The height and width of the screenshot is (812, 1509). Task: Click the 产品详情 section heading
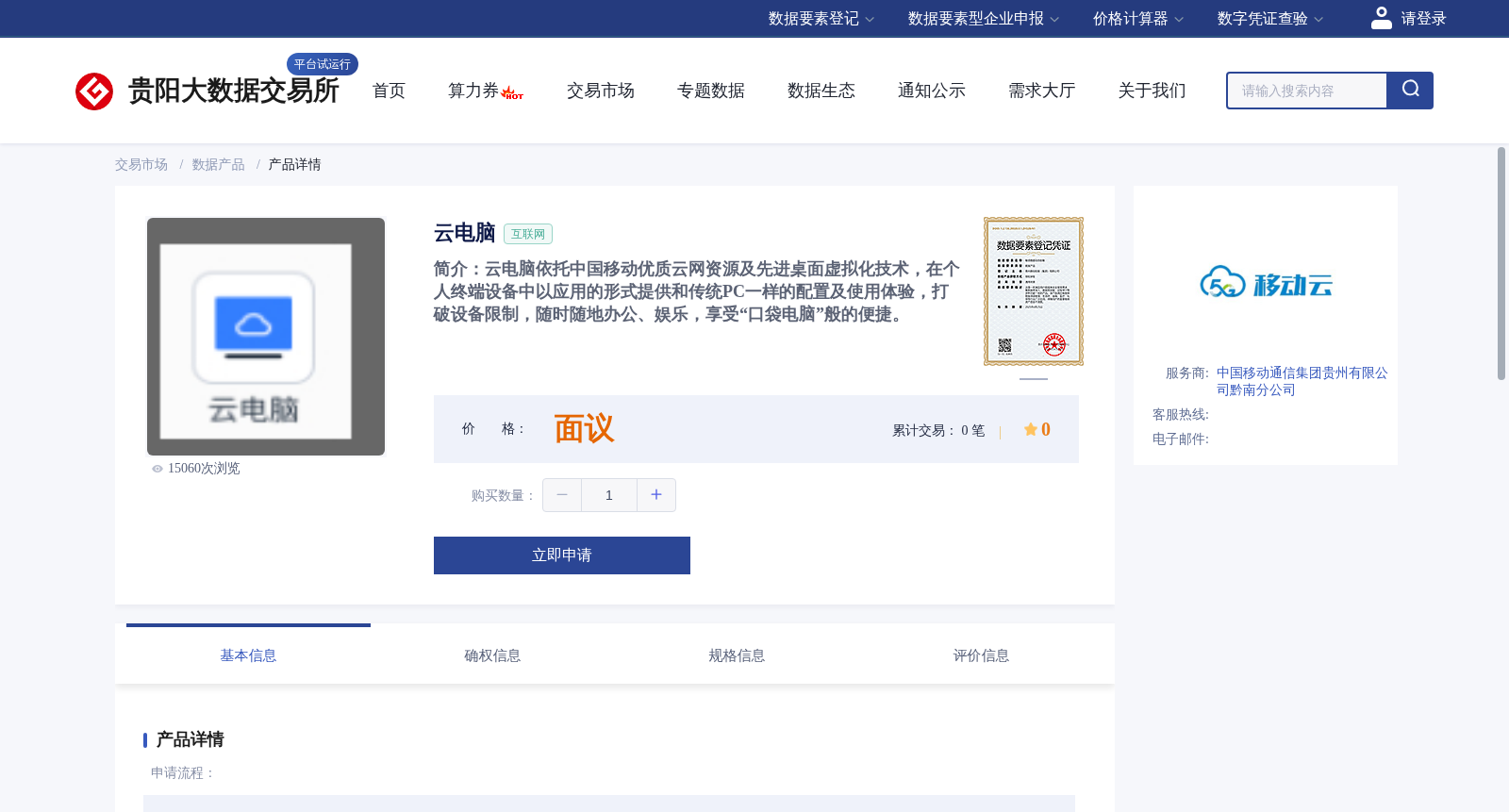[x=190, y=739]
